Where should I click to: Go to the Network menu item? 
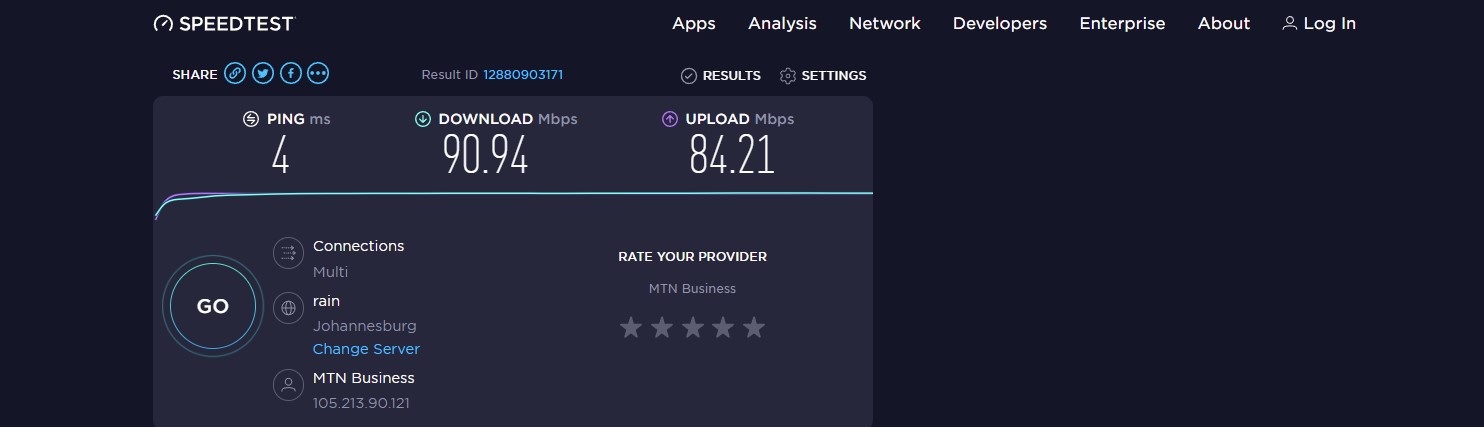pos(885,23)
